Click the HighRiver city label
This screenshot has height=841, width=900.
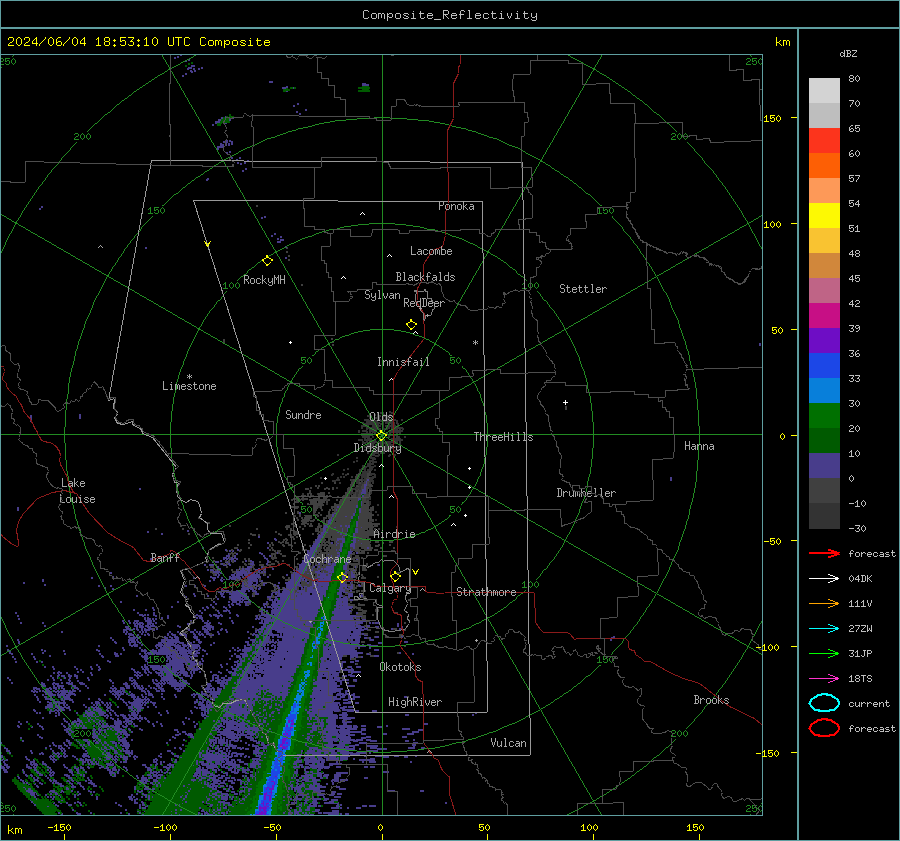415,702
